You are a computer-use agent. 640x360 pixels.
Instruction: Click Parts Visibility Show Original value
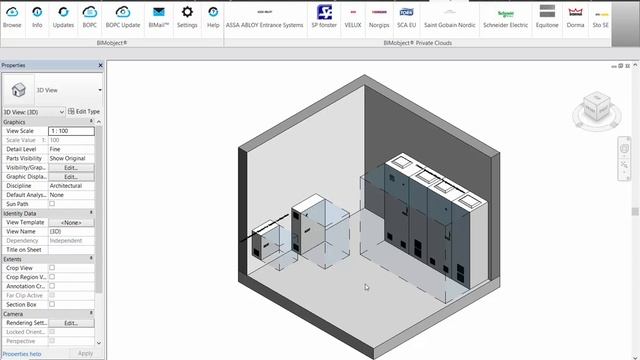point(71,158)
